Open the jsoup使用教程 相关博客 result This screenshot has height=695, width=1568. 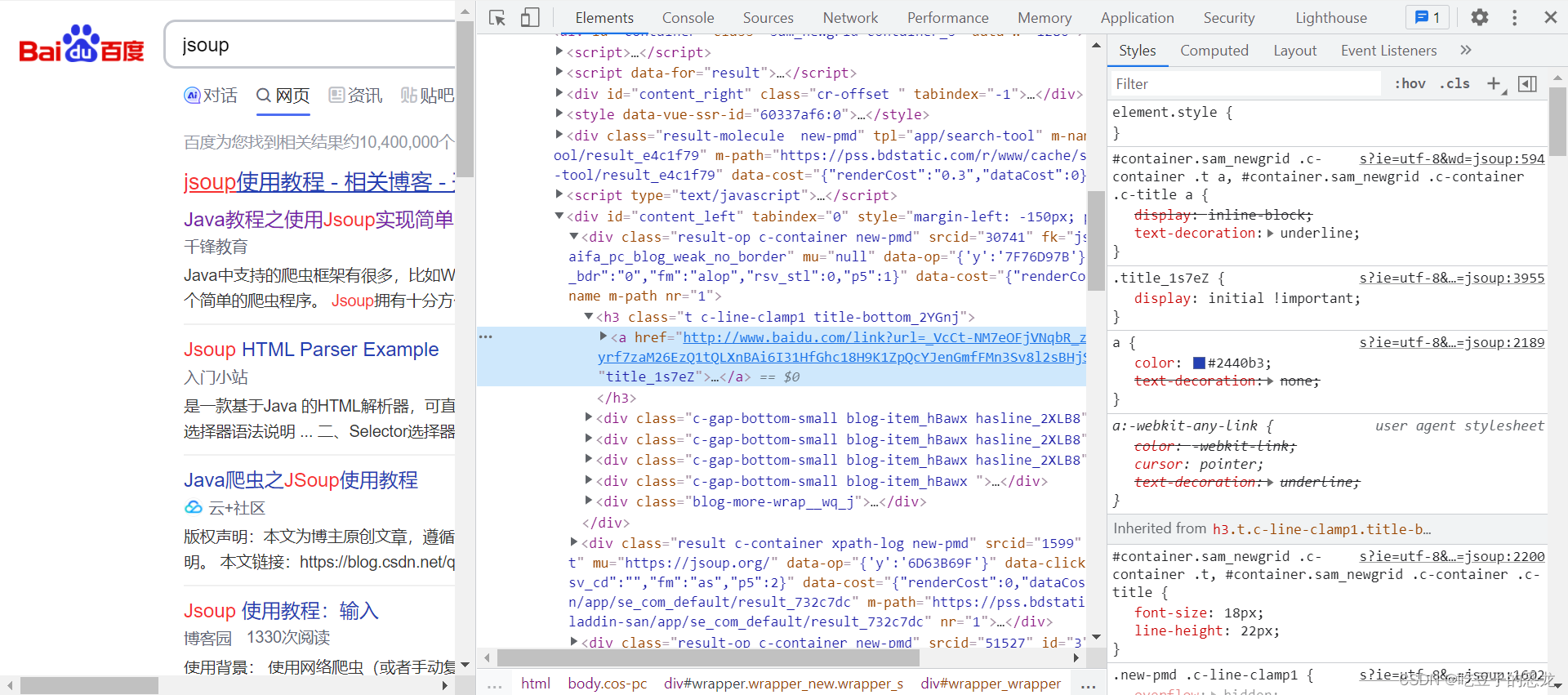coord(318,181)
